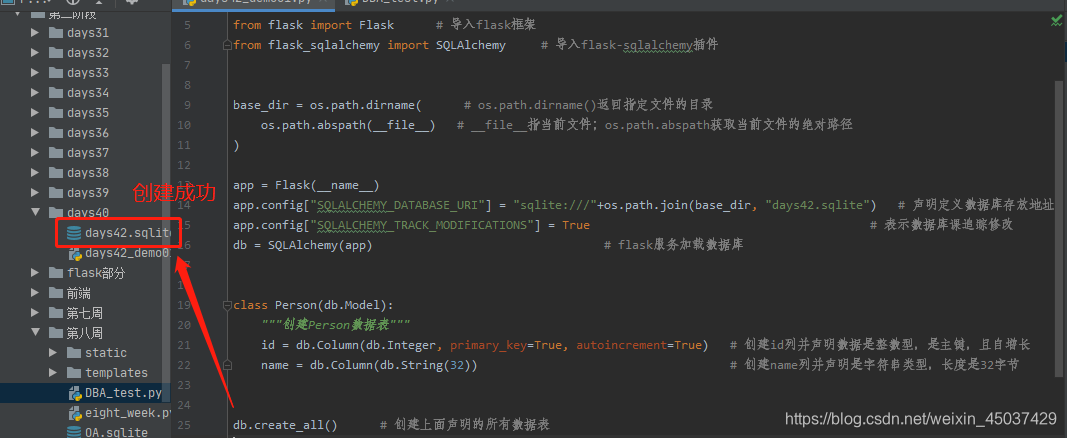
Task: Click the days38 folder icon
Action: pyautogui.click(x=56, y=173)
